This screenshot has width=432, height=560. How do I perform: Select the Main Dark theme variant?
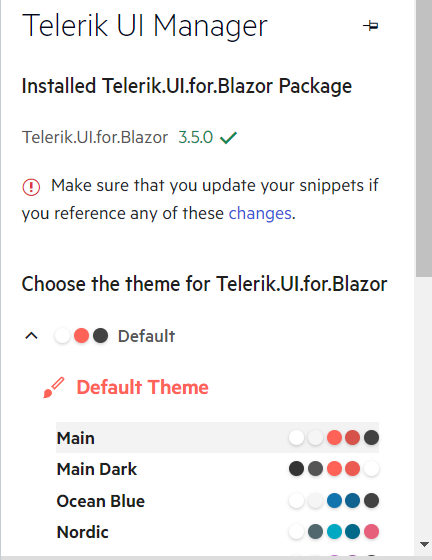[x=217, y=469]
